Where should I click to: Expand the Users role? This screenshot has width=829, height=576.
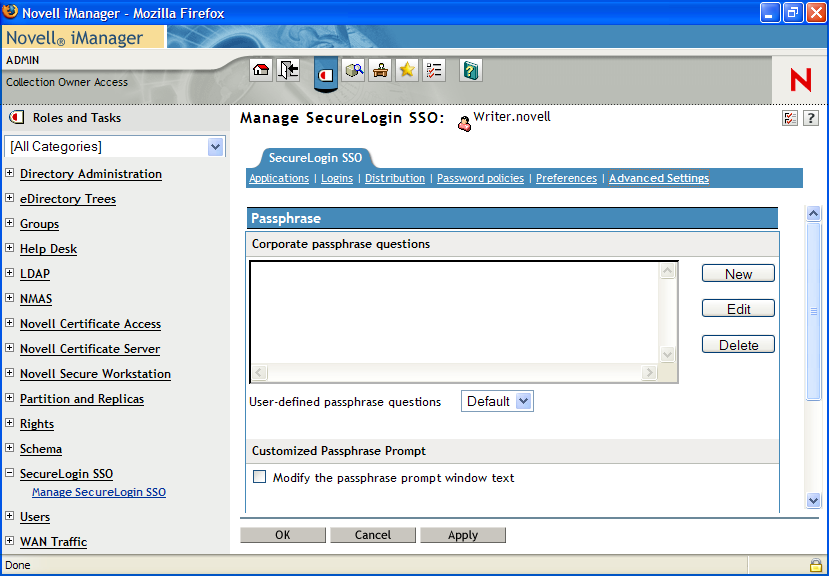click(10, 515)
